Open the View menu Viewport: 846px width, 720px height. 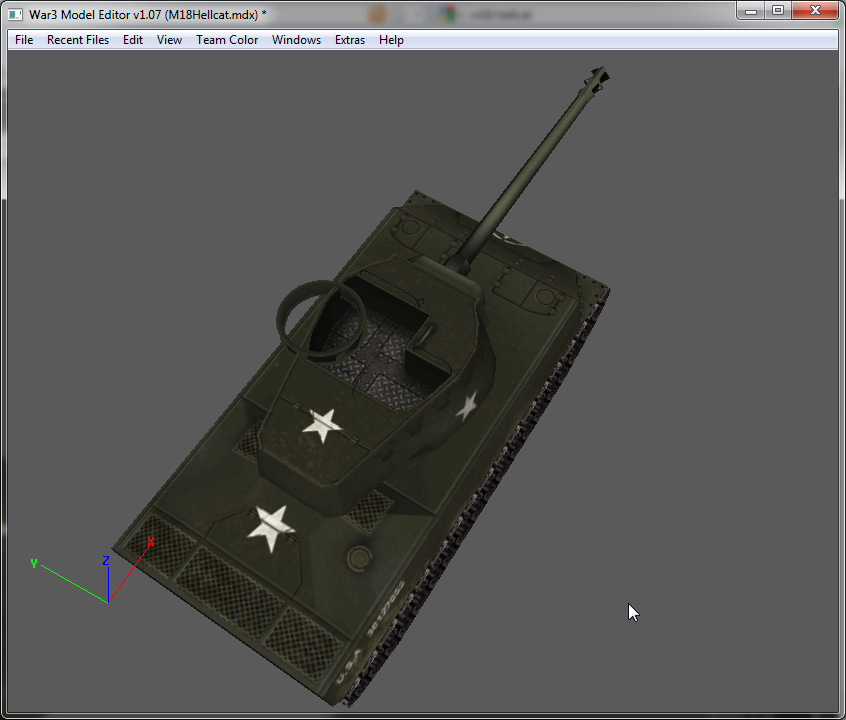coord(169,40)
